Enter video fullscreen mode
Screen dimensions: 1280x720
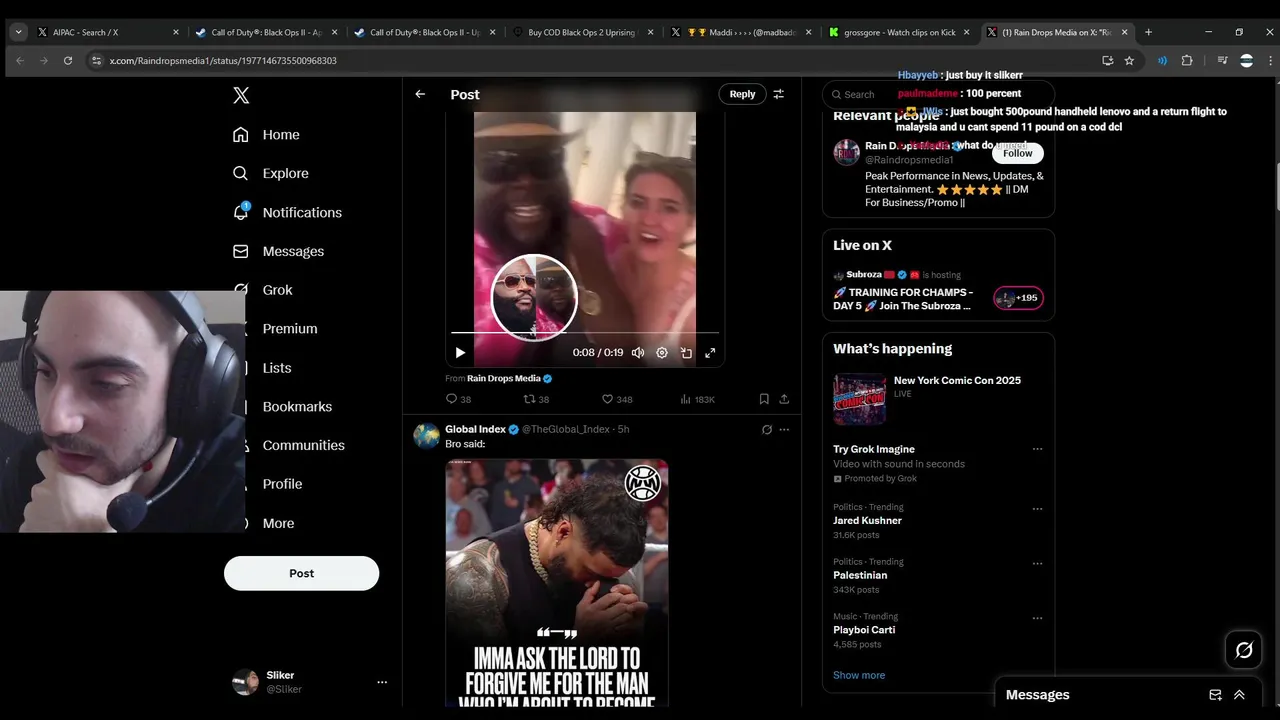(710, 352)
